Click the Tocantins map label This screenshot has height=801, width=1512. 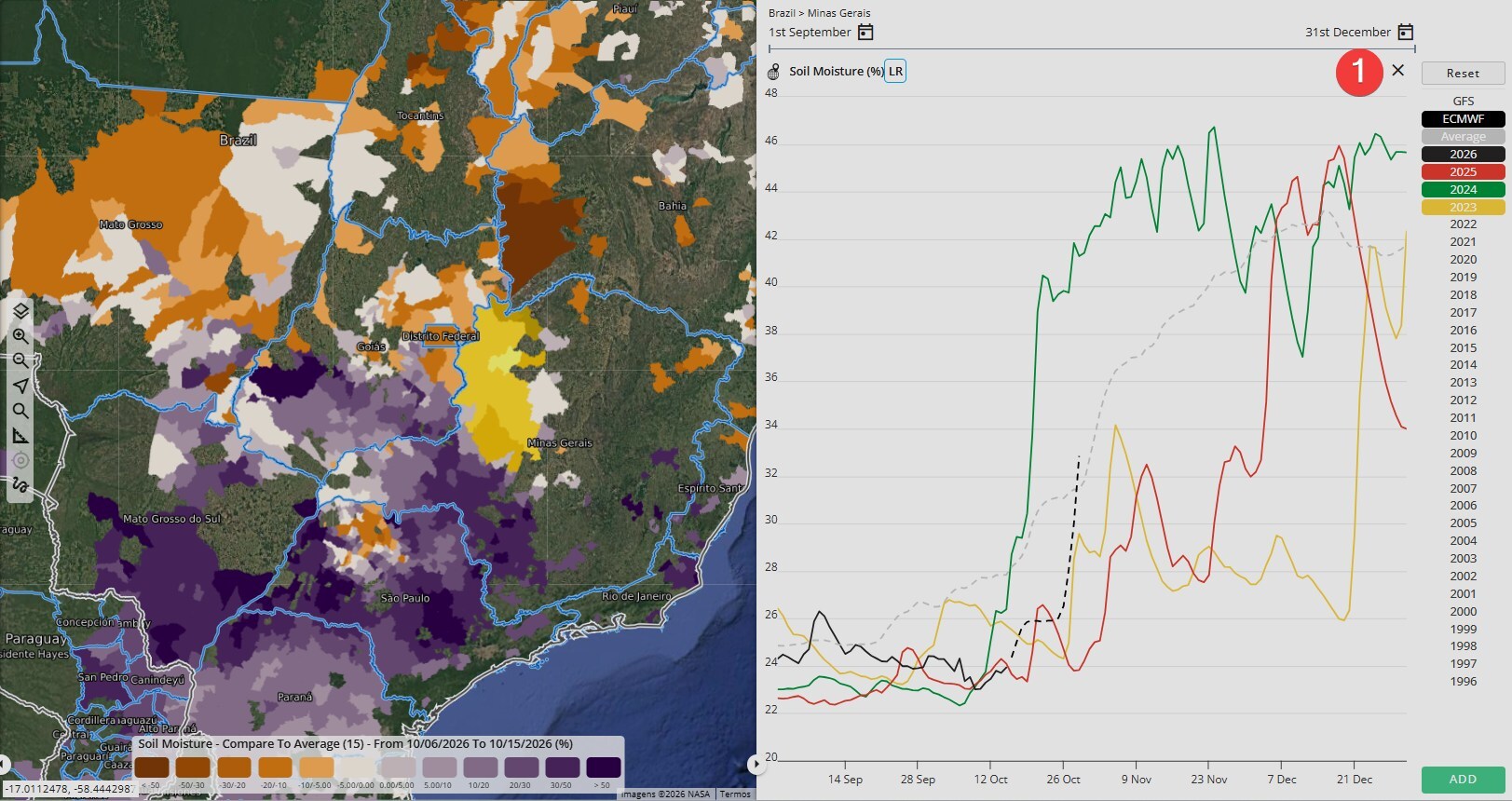click(x=421, y=115)
